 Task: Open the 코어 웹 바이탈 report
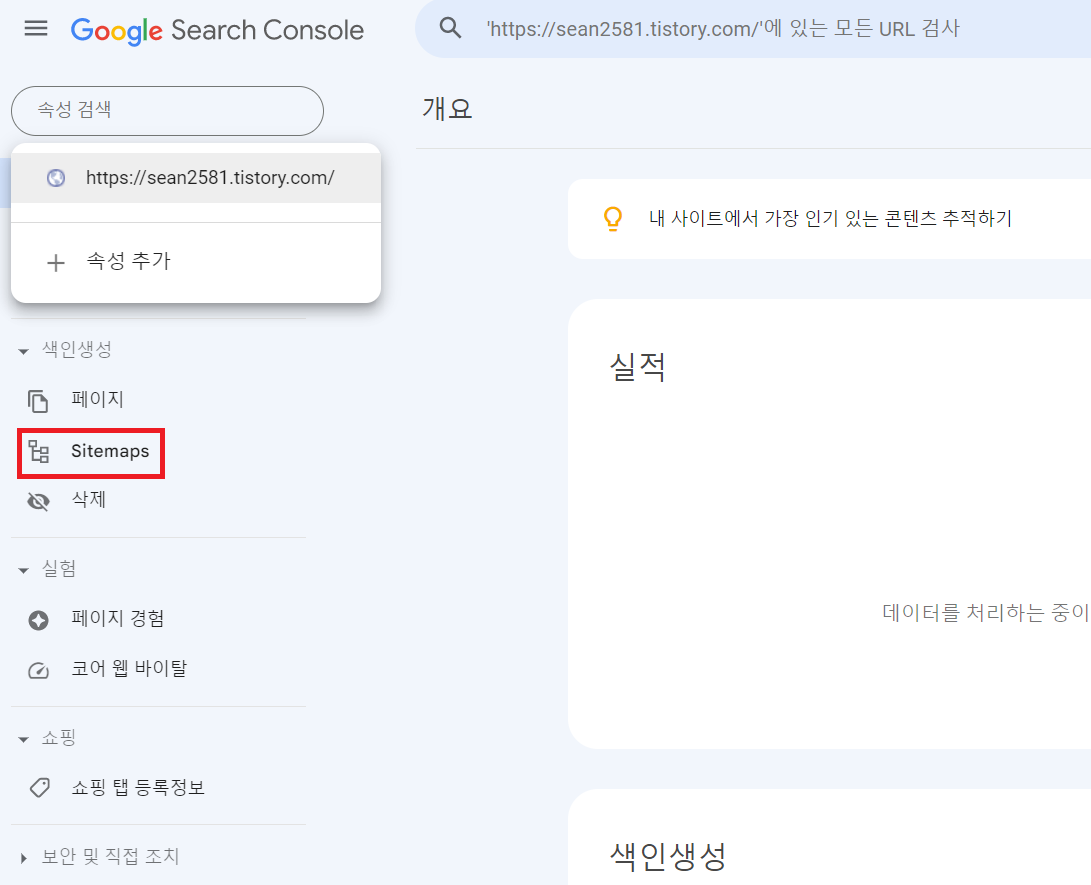pos(129,669)
